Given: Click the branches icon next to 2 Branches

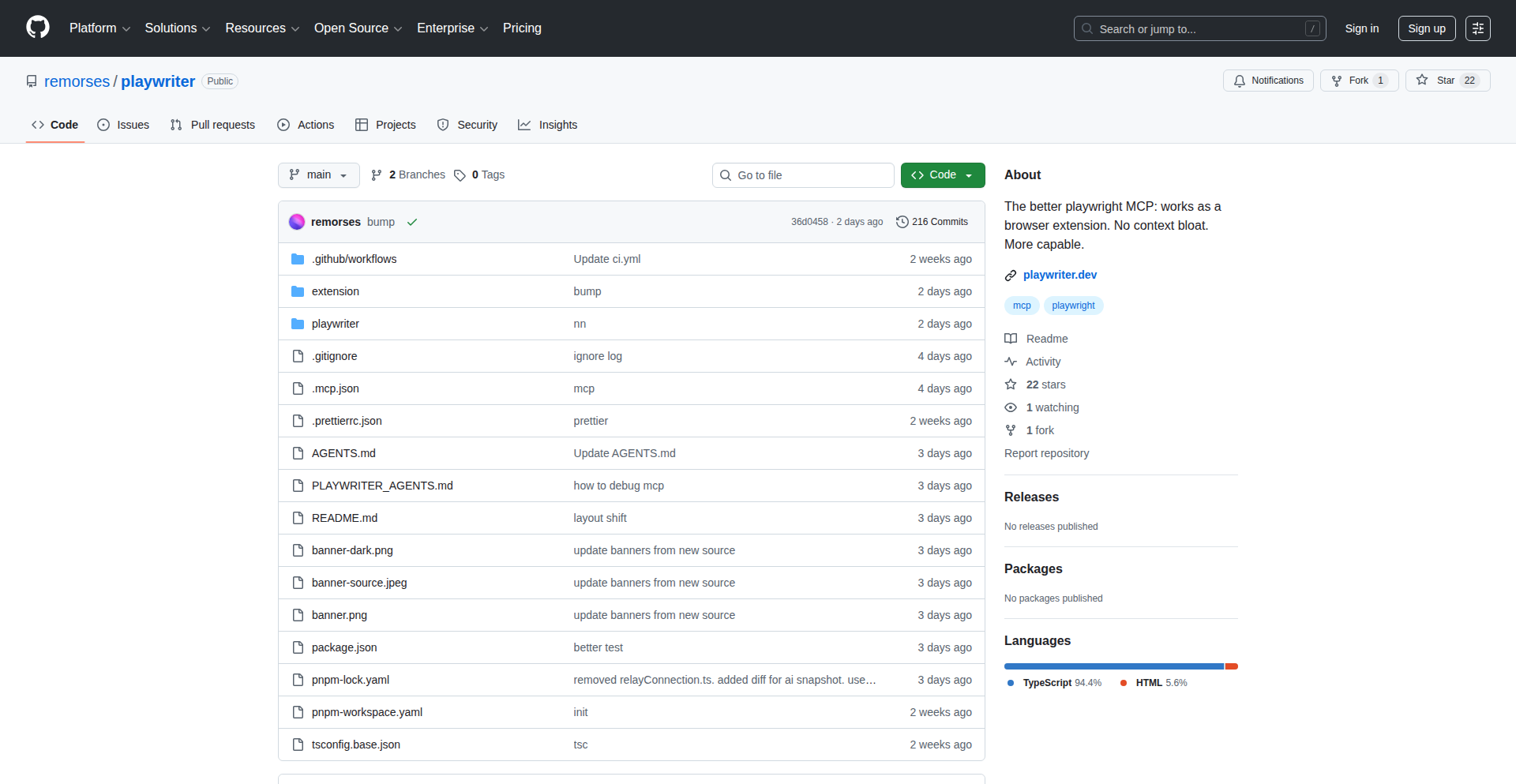Looking at the screenshot, I should (376, 174).
